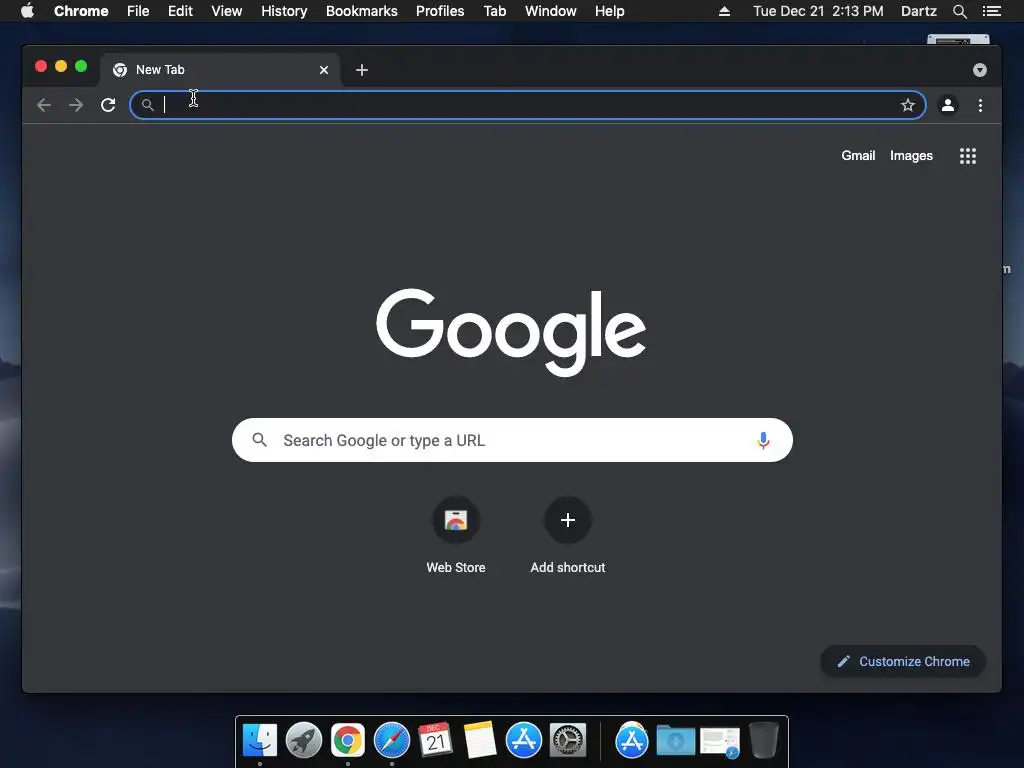Click the Customize Chrome button
The width and height of the screenshot is (1024, 768).
[x=903, y=662]
